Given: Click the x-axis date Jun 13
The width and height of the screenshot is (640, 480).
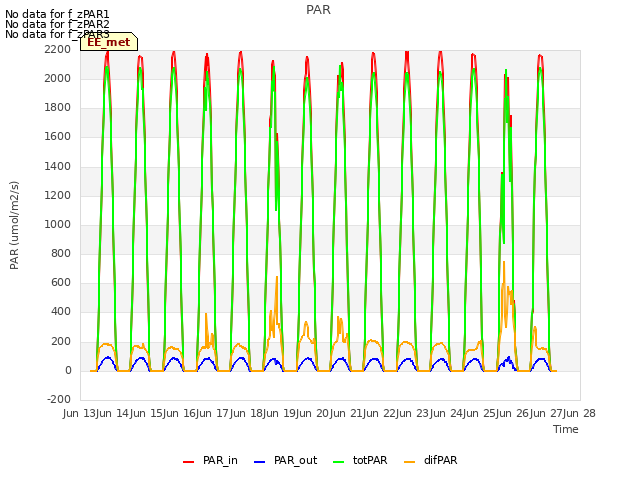Looking at the screenshot, I should [x=80, y=413].
